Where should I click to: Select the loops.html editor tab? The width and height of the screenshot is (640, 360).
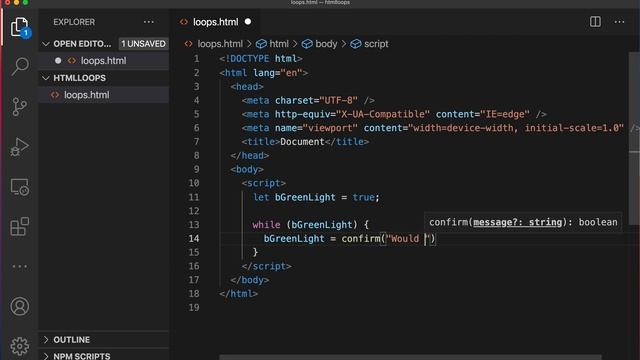(x=216, y=22)
